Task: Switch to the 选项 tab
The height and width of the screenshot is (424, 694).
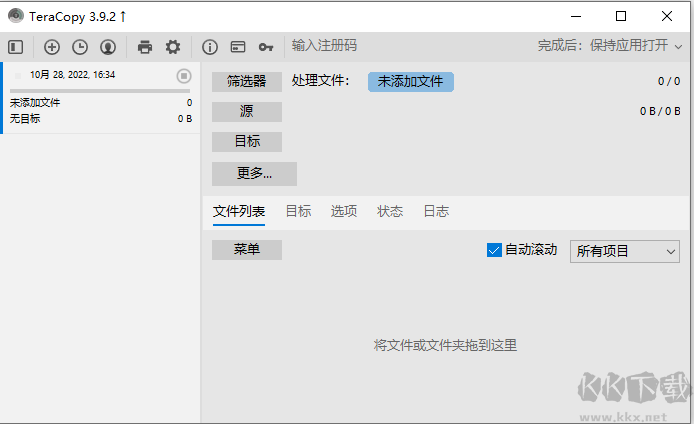Action: [344, 212]
